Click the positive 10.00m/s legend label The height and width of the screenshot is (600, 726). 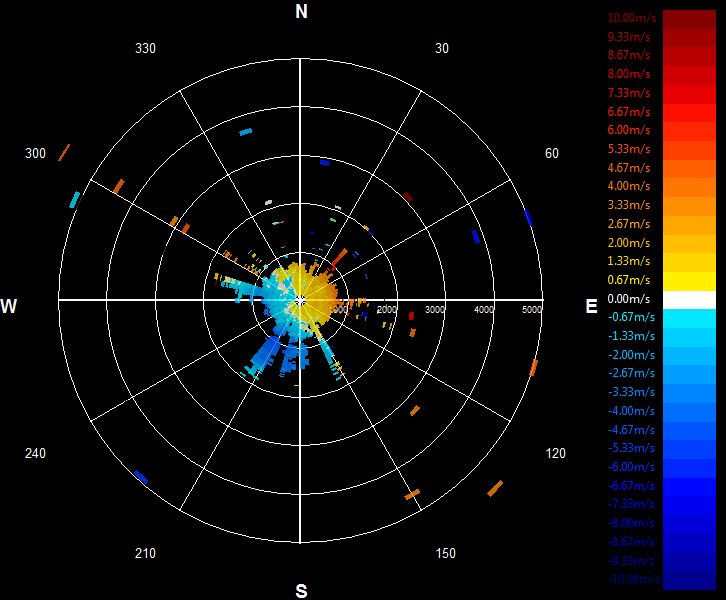[632, 18]
